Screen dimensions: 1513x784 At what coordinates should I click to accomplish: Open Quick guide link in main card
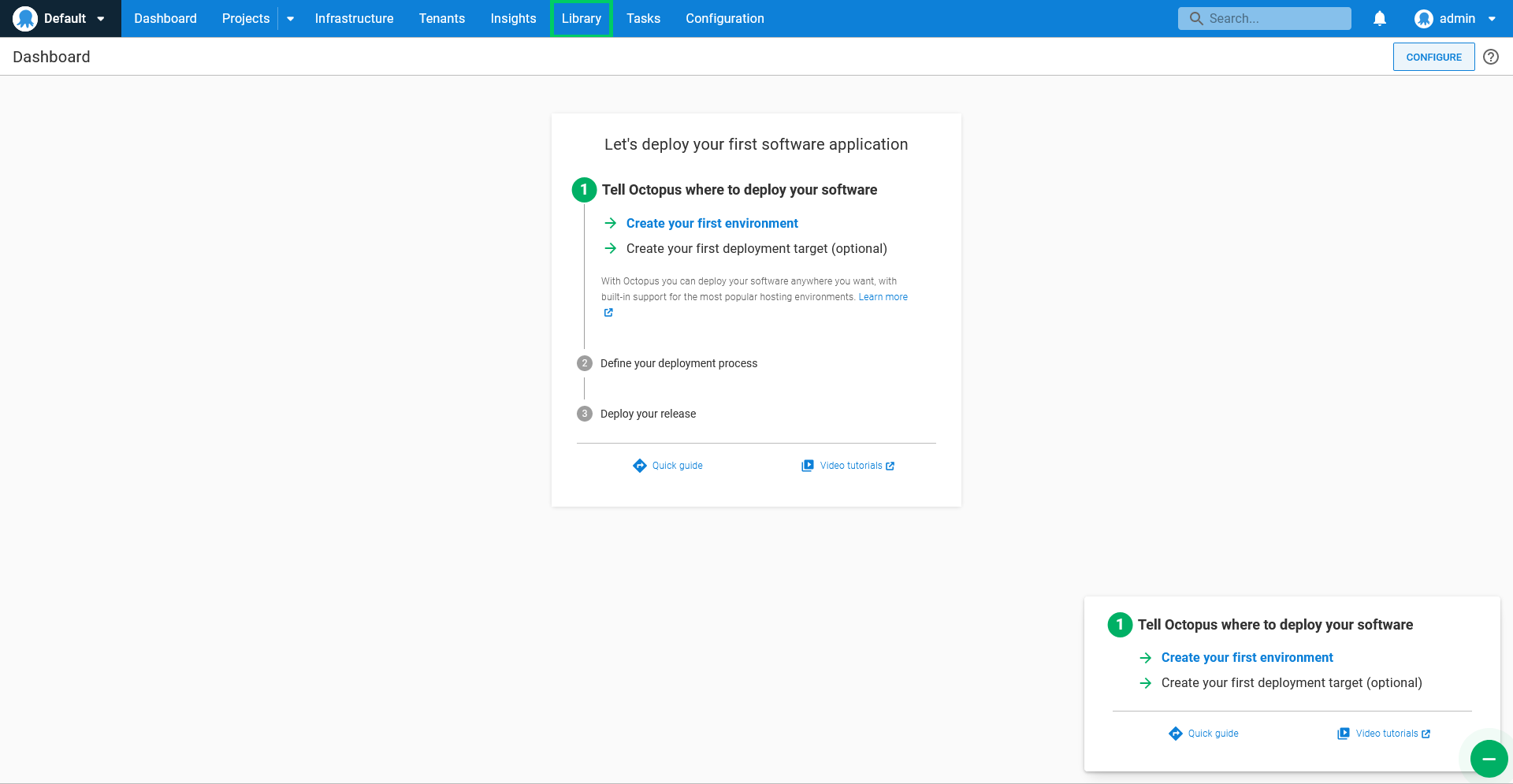[678, 466]
